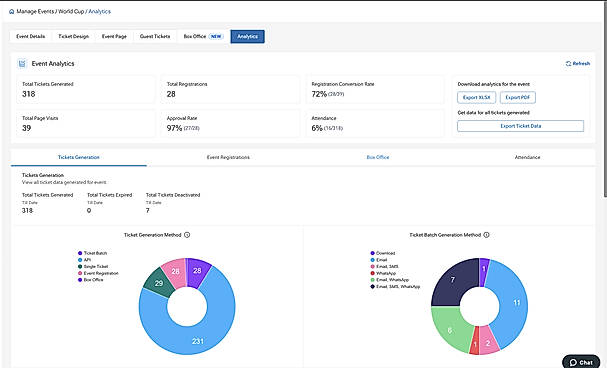Click the purple 28 donut slice

click(x=197, y=271)
